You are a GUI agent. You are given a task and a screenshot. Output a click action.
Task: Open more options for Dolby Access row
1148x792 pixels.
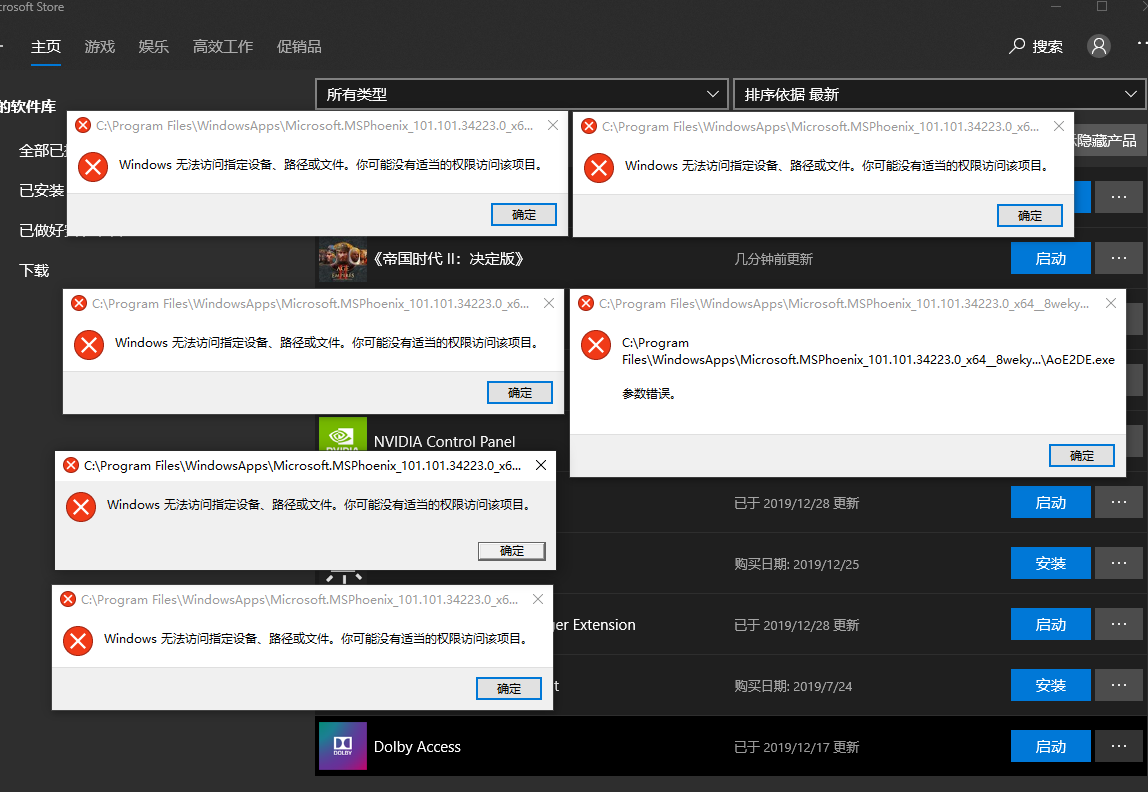[x=1119, y=746]
